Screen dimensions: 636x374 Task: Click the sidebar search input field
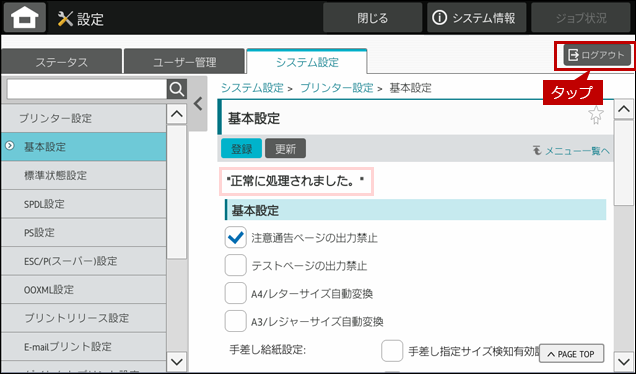[87, 89]
